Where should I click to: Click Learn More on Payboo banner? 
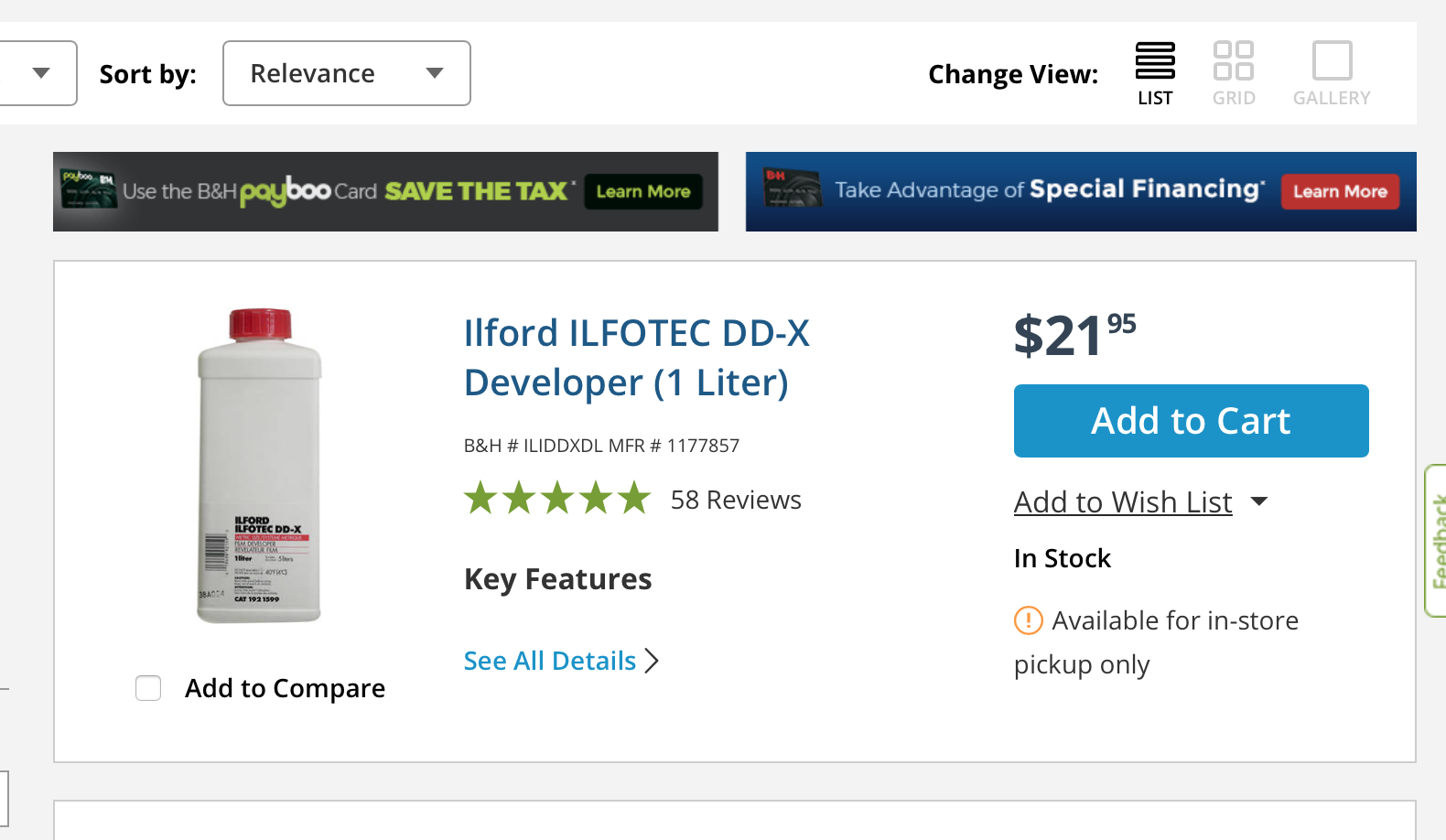[643, 191]
